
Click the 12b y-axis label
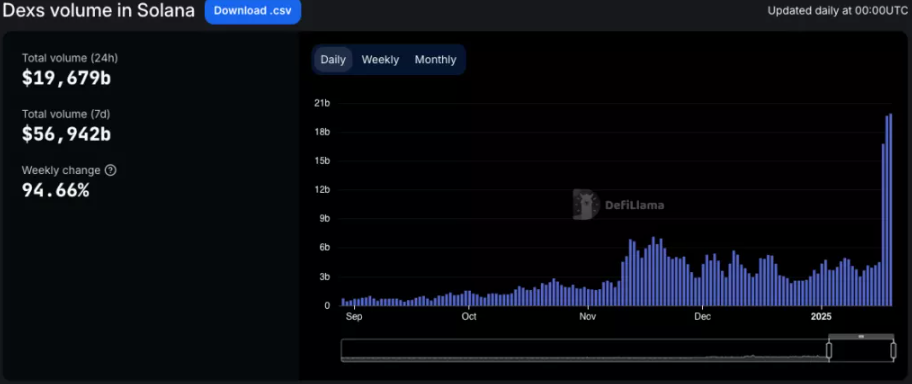click(322, 190)
